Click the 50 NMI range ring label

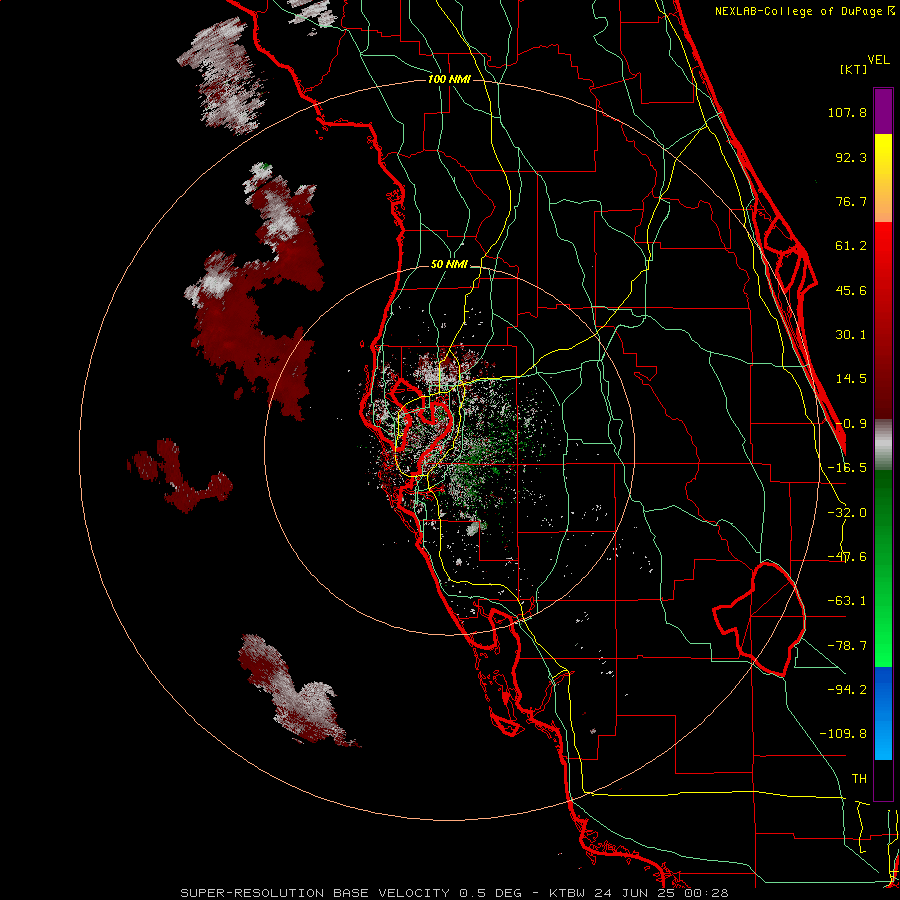coord(449,265)
